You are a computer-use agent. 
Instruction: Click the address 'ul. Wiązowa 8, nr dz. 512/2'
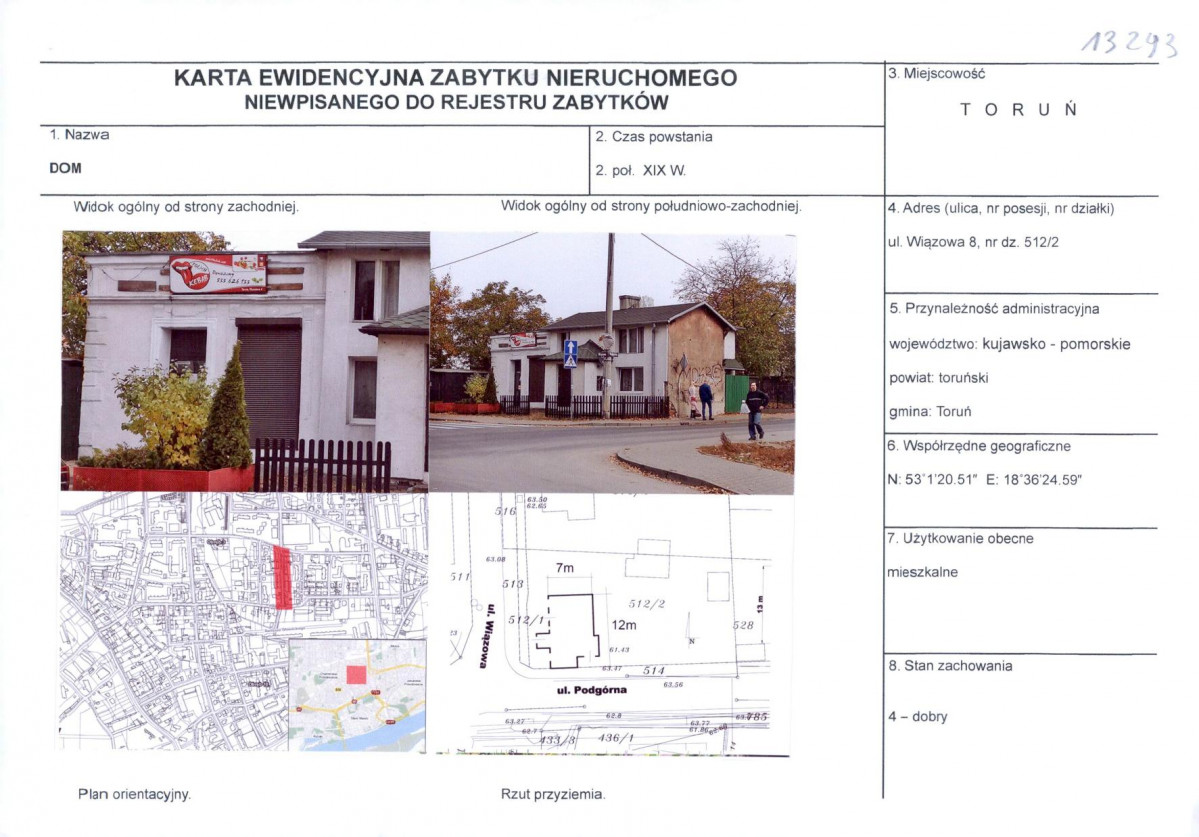click(x=973, y=242)
